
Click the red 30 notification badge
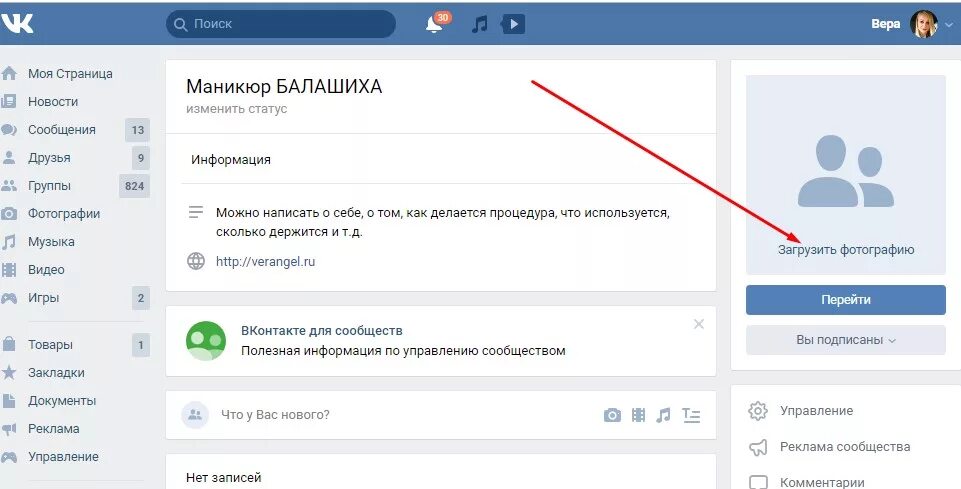click(x=443, y=17)
